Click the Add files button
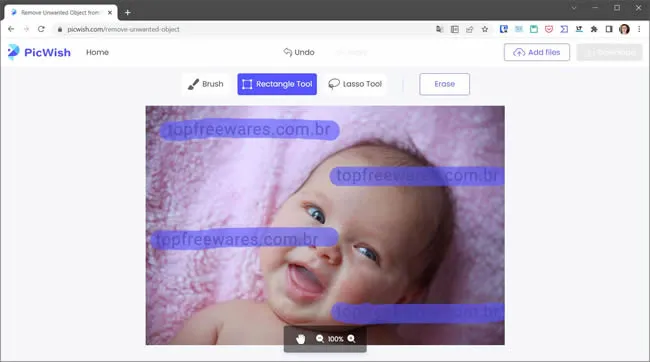The image size is (650, 362). pos(536,52)
